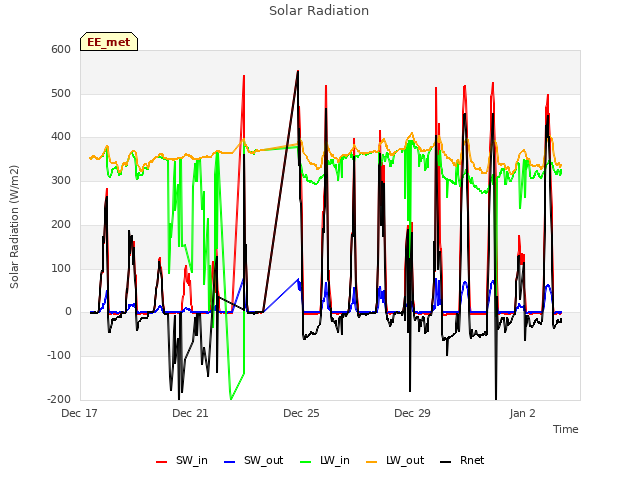Click the 600 y-axis tick label

click(61, 49)
